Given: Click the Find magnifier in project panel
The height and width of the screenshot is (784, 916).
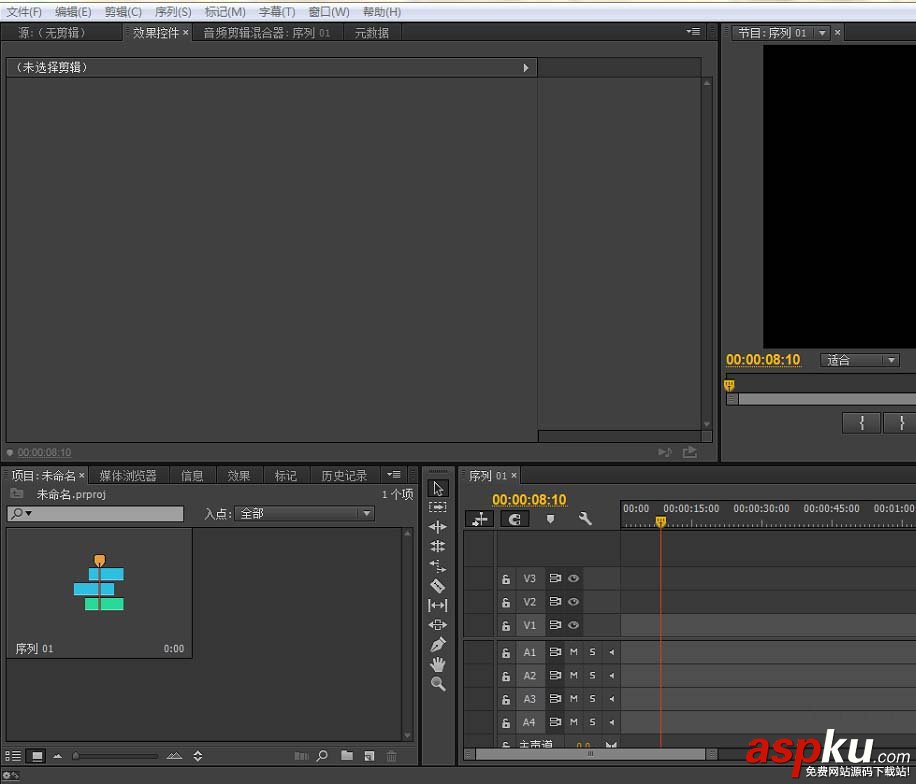Looking at the screenshot, I should (x=322, y=756).
